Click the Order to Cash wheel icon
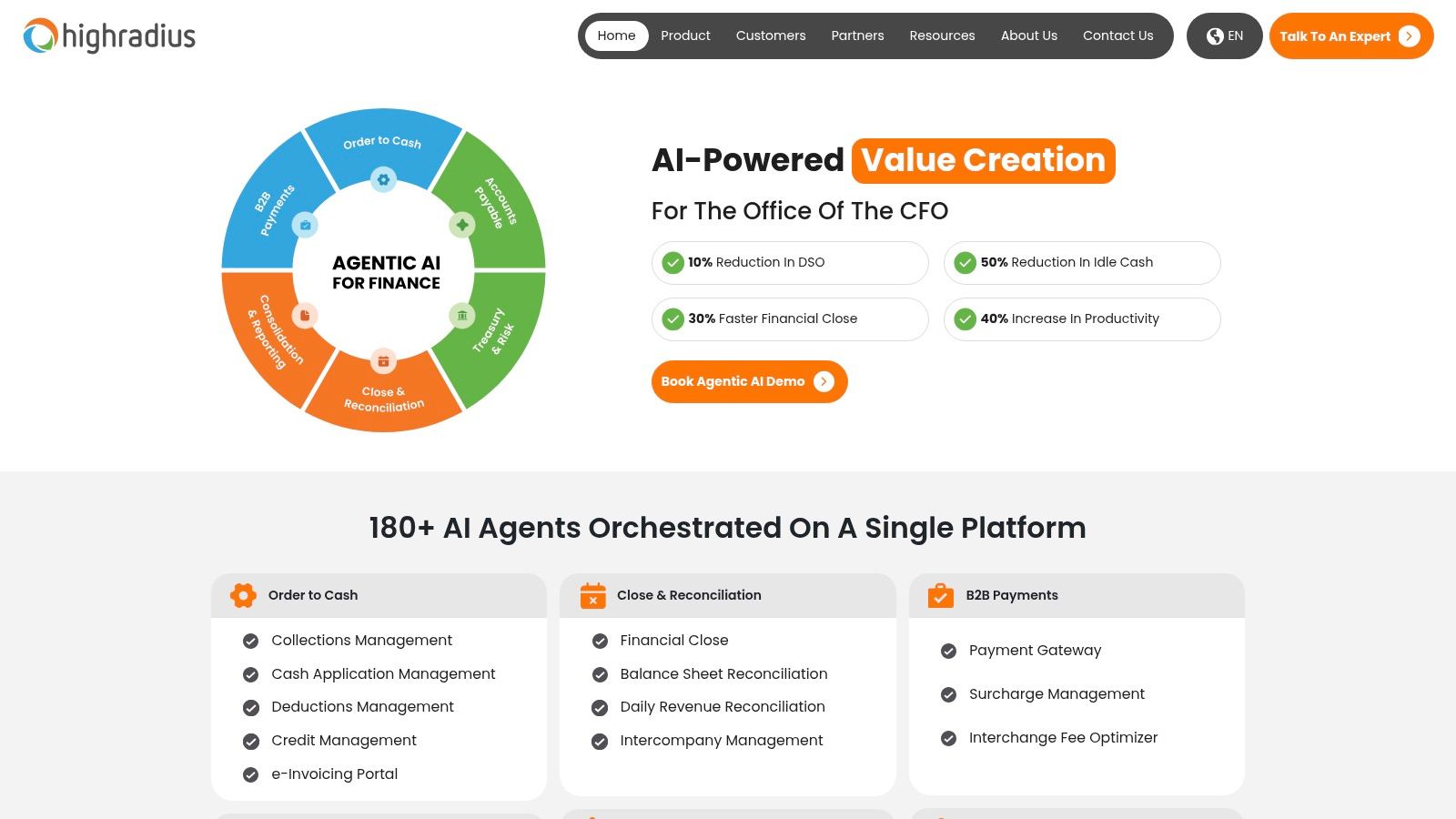The width and height of the screenshot is (1456, 819). [383, 179]
